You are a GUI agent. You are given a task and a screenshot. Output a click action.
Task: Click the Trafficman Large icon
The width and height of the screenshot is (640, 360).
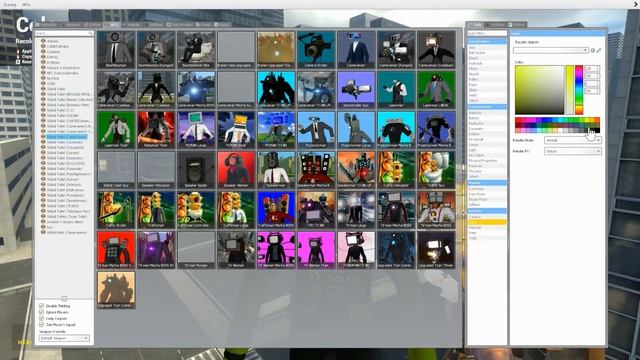[x=236, y=209]
